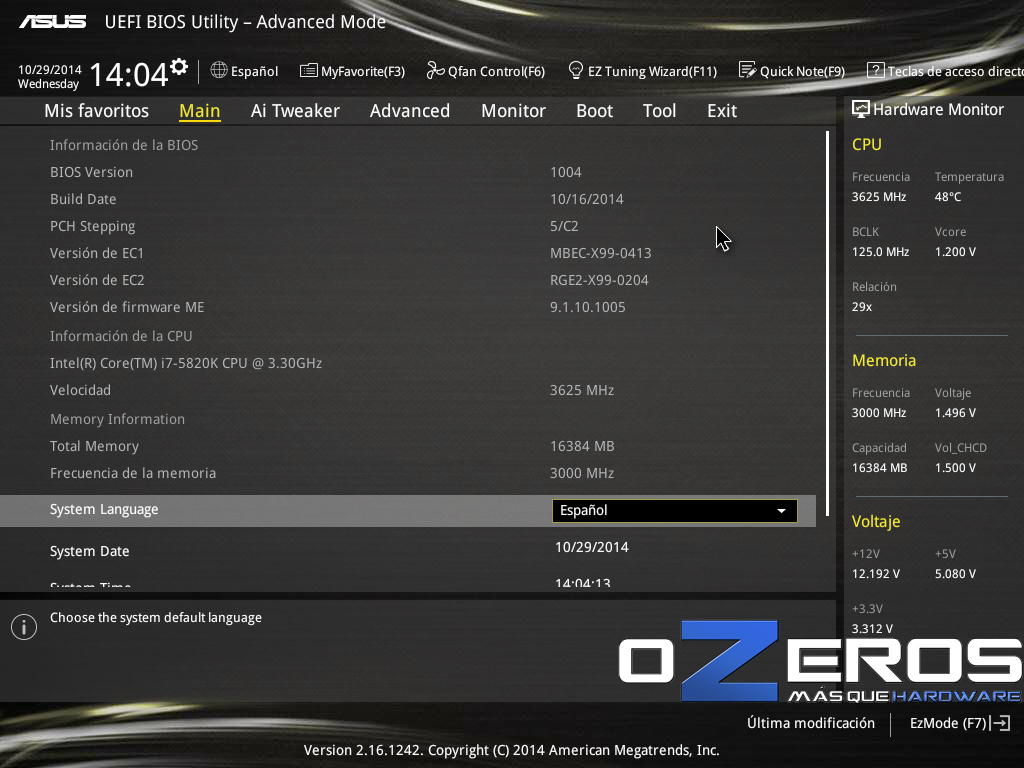
Task: Click the Velocidad label
Action: (x=80, y=390)
